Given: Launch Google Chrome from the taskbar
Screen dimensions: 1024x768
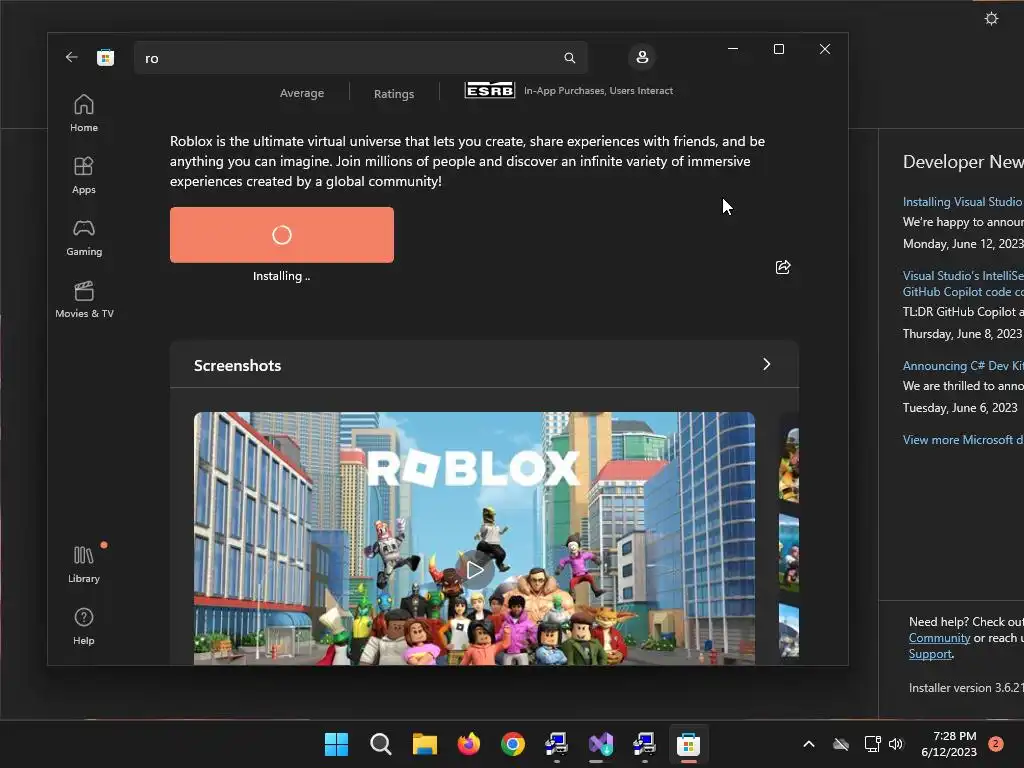Looking at the screenshot, I should pos(513,744).
